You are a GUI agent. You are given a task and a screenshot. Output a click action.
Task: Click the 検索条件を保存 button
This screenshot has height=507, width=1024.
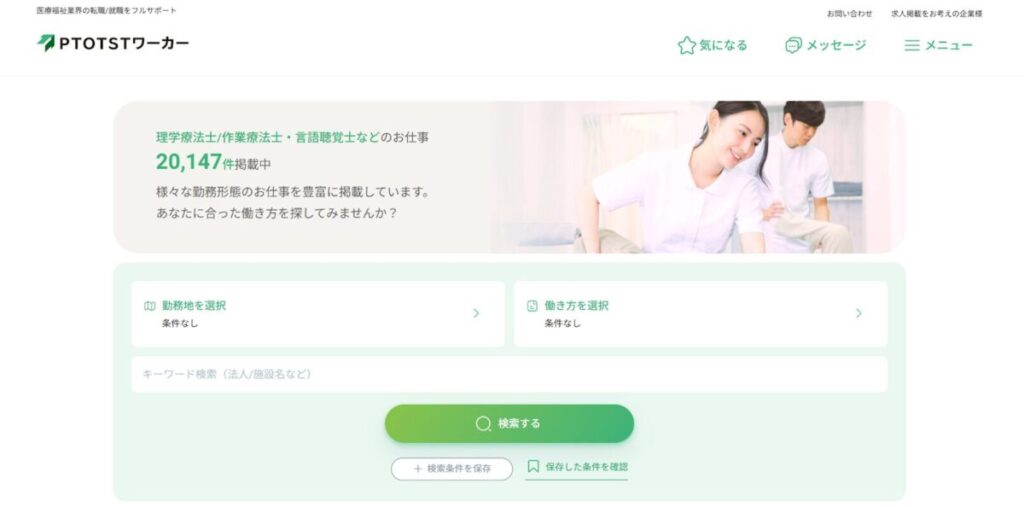tap(452, 469)
